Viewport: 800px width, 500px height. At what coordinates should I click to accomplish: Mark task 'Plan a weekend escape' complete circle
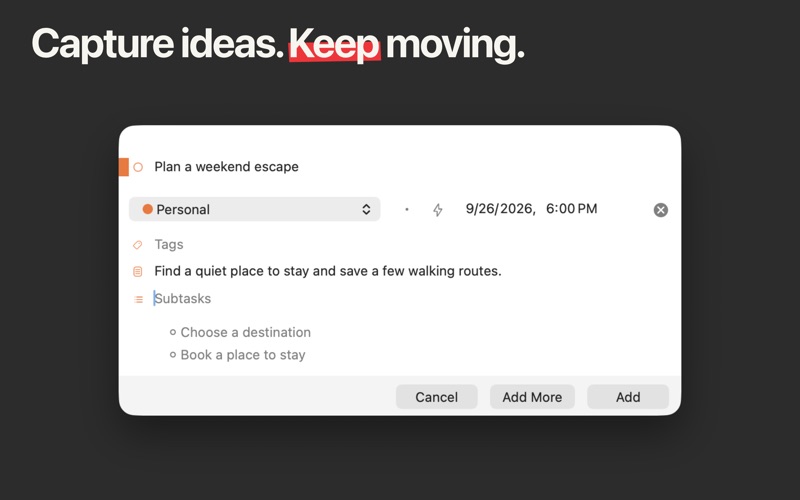(138, 167)
